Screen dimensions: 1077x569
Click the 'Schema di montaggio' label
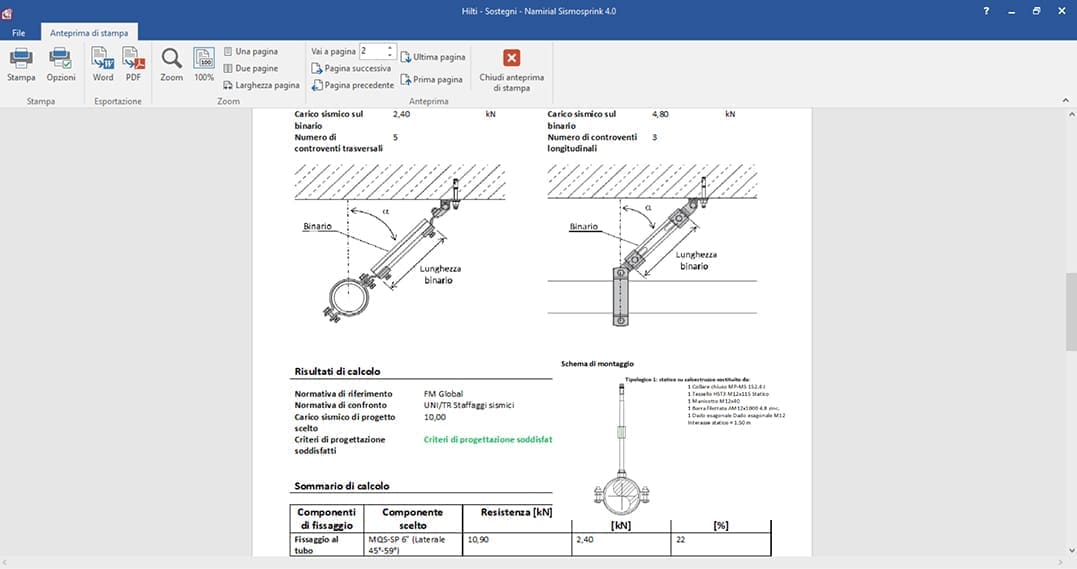tap(597, 364)
